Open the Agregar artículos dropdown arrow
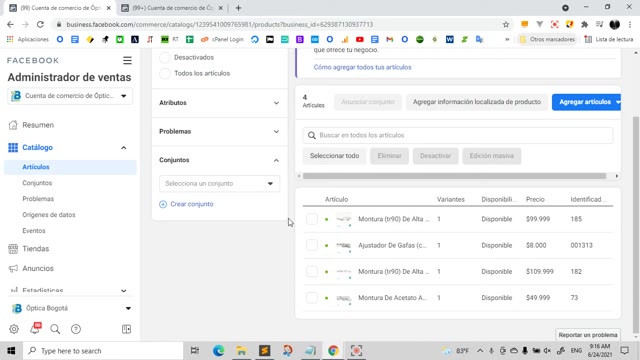 [618, 102]
